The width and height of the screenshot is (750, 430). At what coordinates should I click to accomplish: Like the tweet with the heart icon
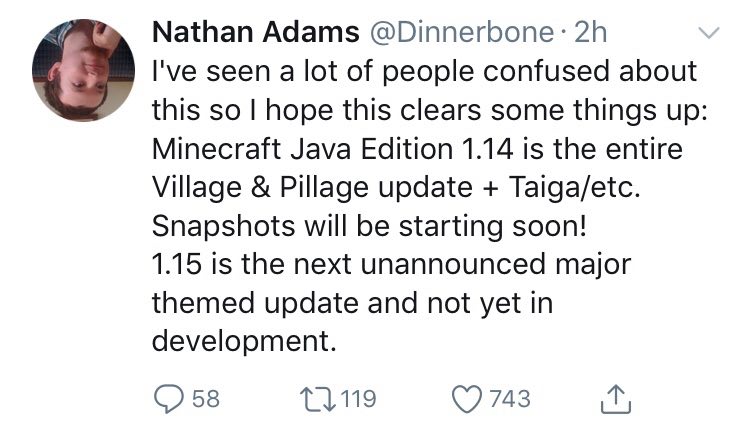[469, 398]
